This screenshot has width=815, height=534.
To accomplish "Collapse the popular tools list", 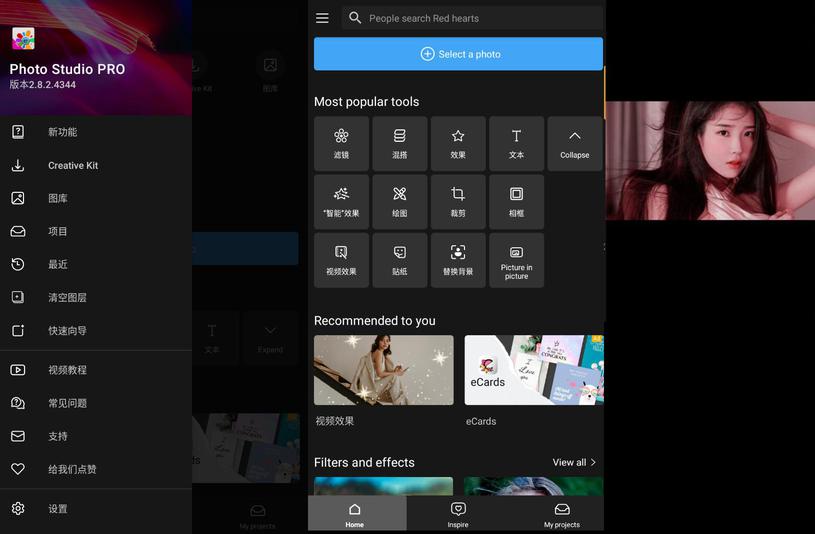I will (x=574, y=143).
